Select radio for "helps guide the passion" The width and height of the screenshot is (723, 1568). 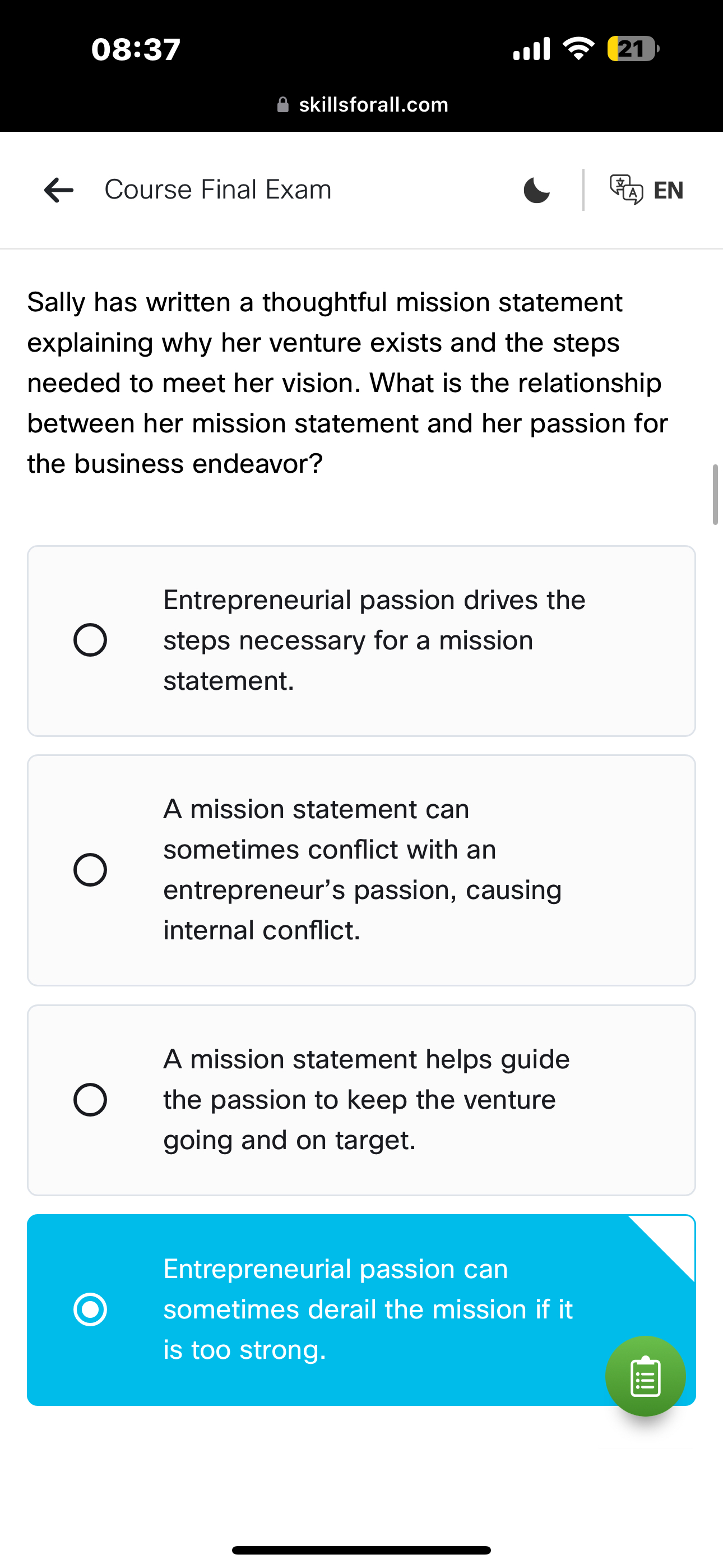click(90, 1099)
